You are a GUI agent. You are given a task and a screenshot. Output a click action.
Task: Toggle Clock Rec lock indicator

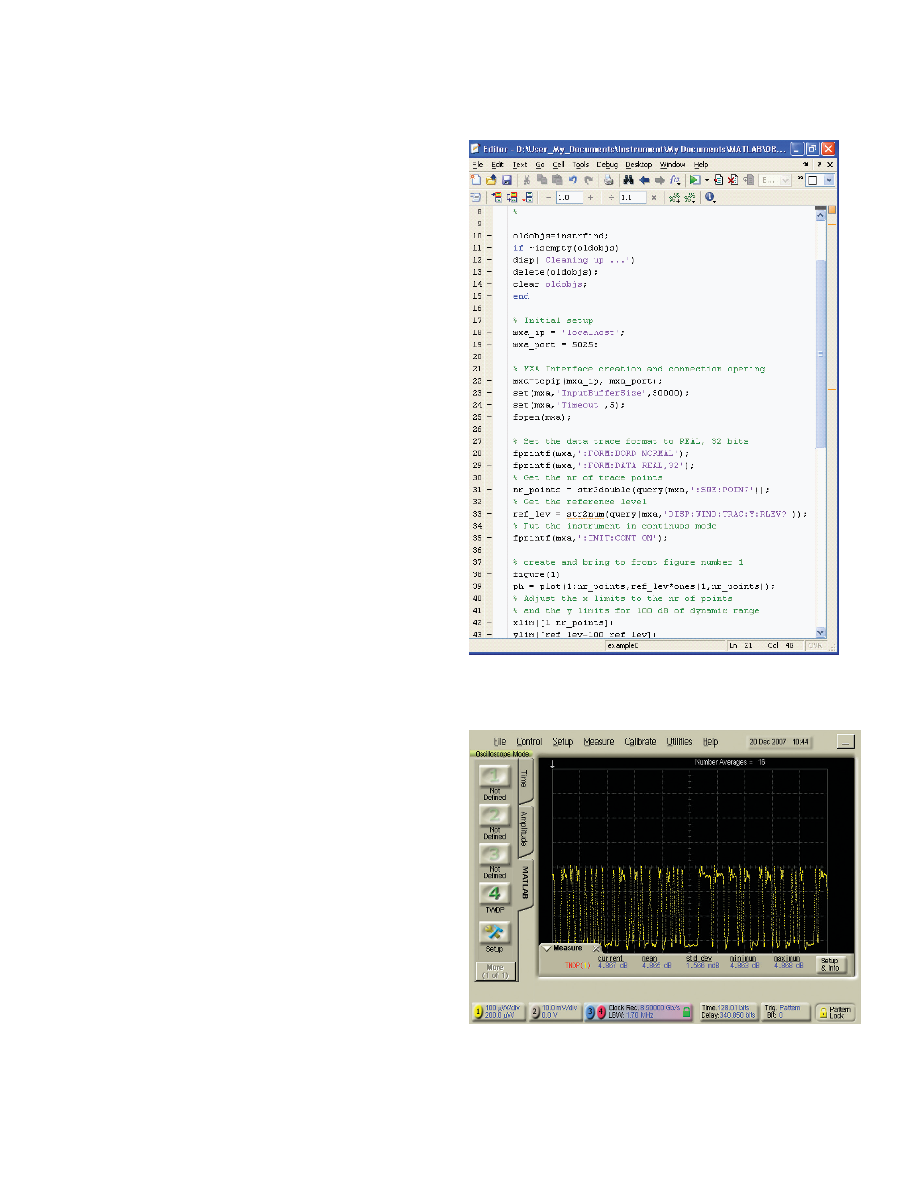pos(686,1012)
